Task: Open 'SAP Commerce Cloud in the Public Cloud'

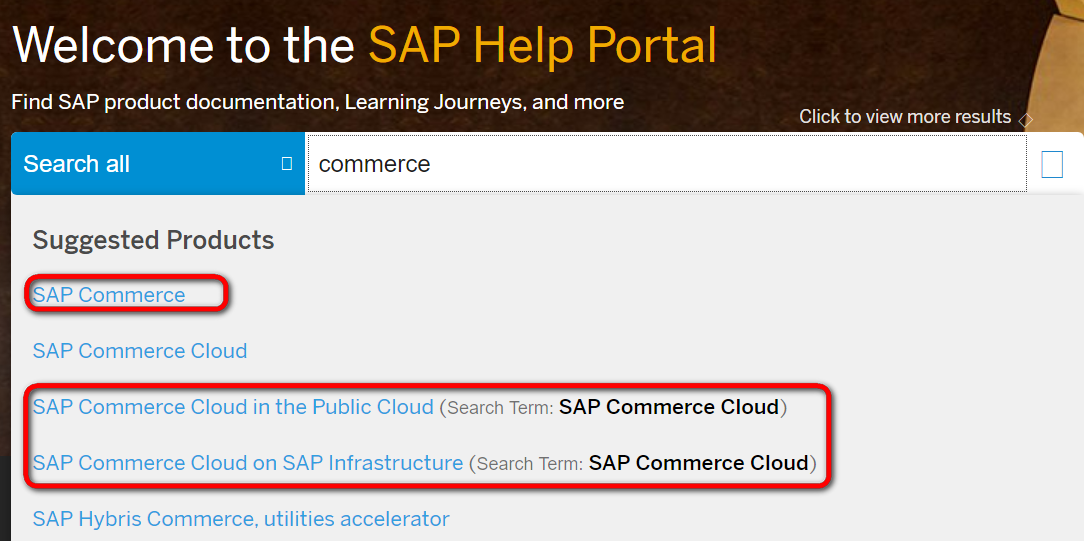Action: [x=233, y=407]
